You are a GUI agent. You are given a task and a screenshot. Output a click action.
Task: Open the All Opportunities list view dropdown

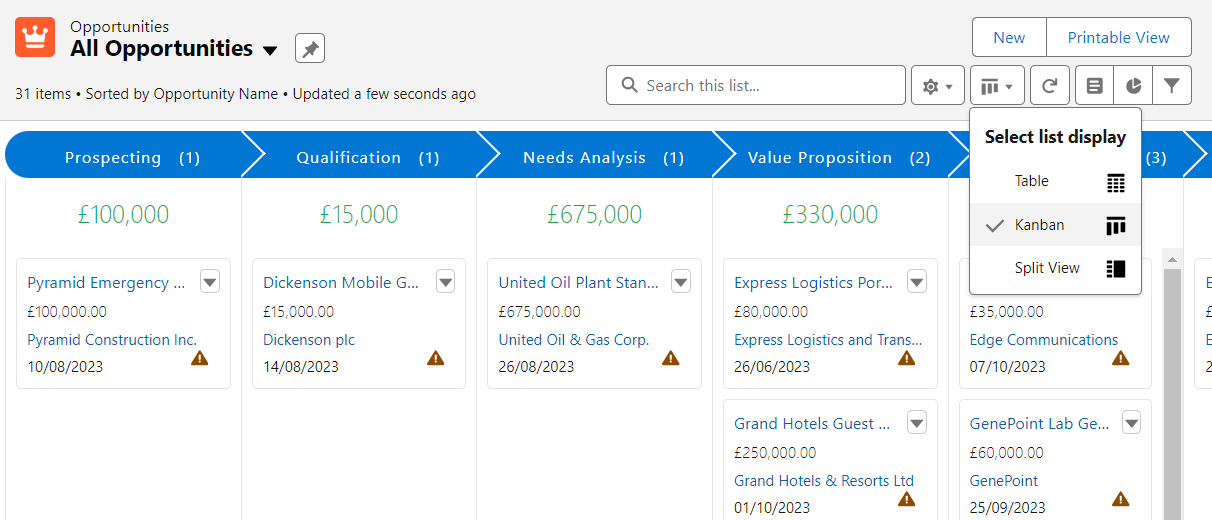tap(270, 50)
